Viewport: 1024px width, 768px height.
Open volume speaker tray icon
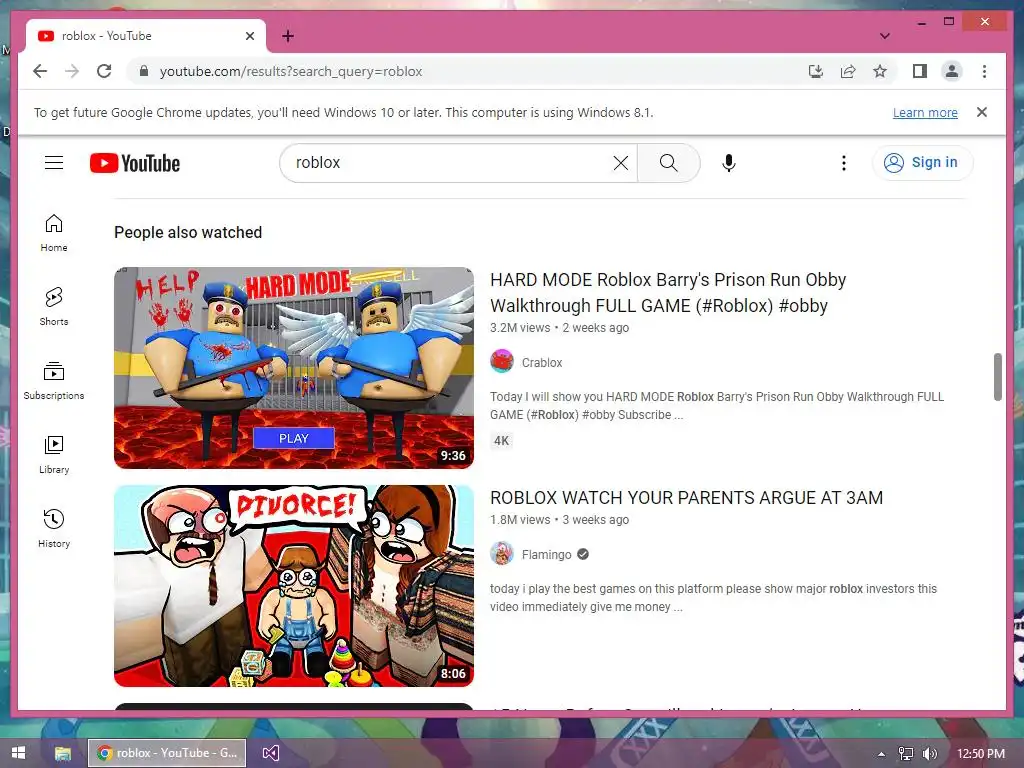(x=929, y=754)
